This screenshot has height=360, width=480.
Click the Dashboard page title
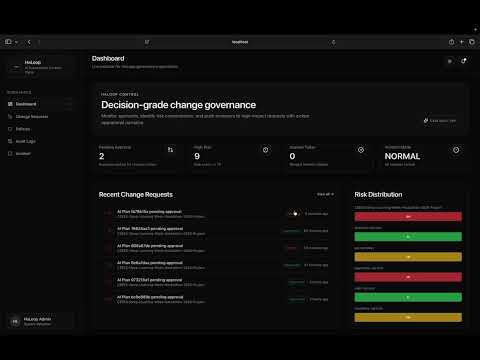108,59
